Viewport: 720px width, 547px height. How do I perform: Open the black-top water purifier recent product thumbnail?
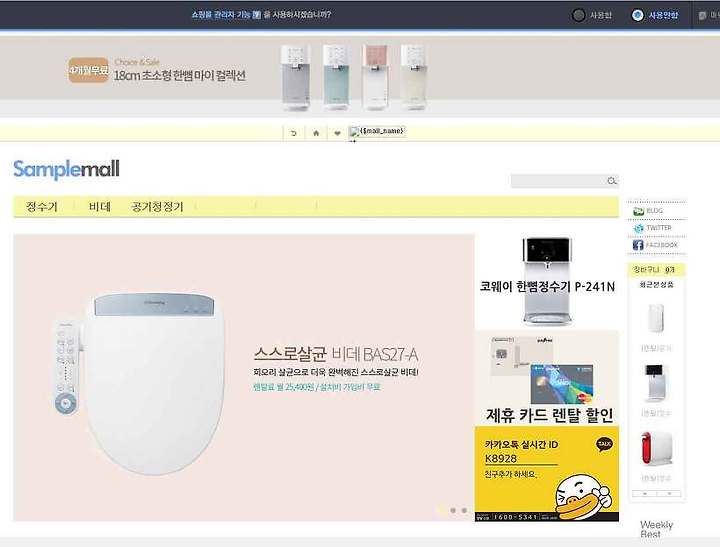655,382
